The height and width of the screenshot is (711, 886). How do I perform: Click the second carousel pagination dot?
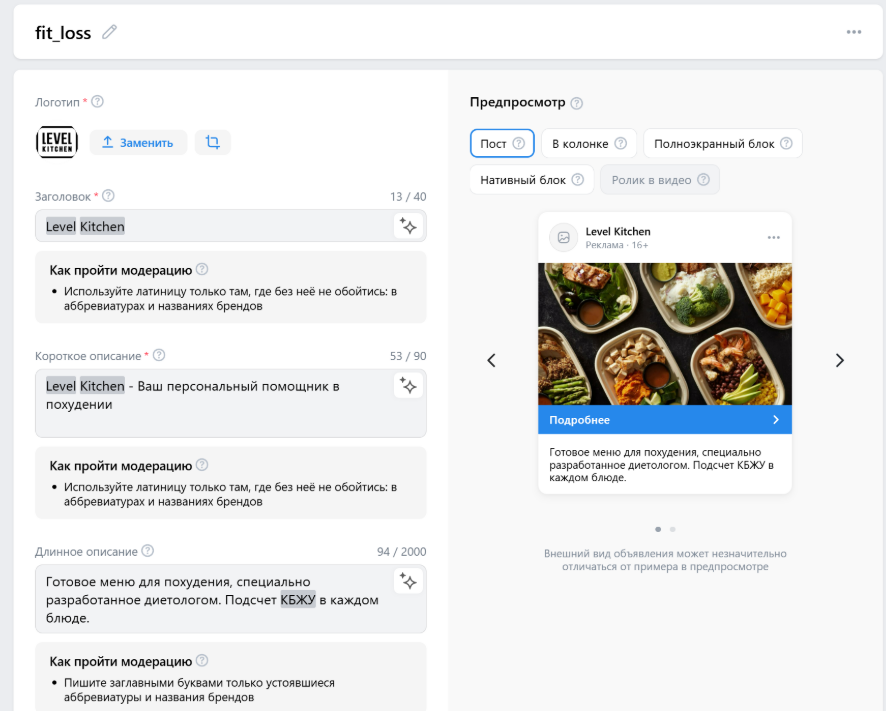tap(672, 529)
